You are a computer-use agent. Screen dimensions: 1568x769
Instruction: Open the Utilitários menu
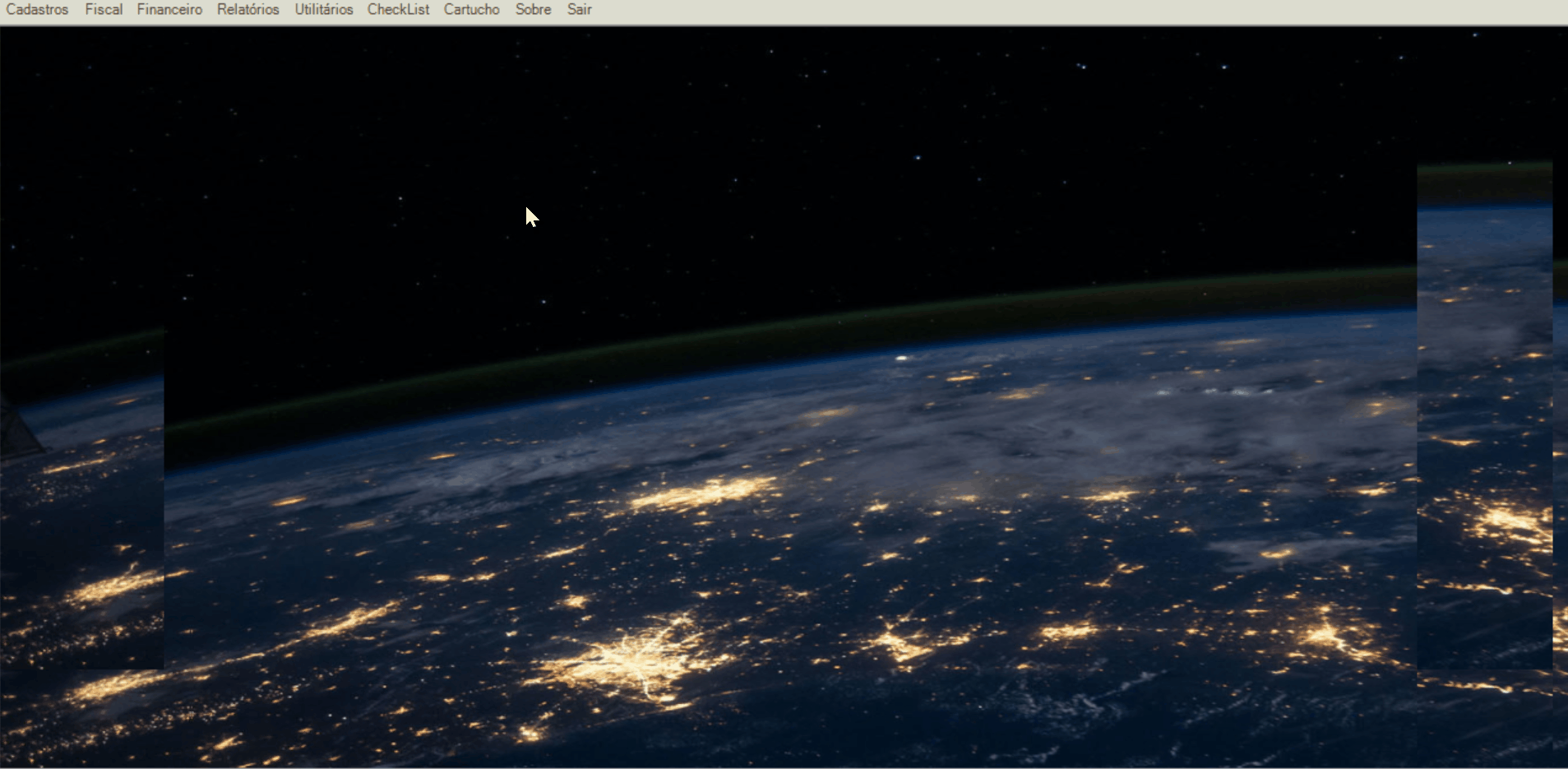pos(324,10)
